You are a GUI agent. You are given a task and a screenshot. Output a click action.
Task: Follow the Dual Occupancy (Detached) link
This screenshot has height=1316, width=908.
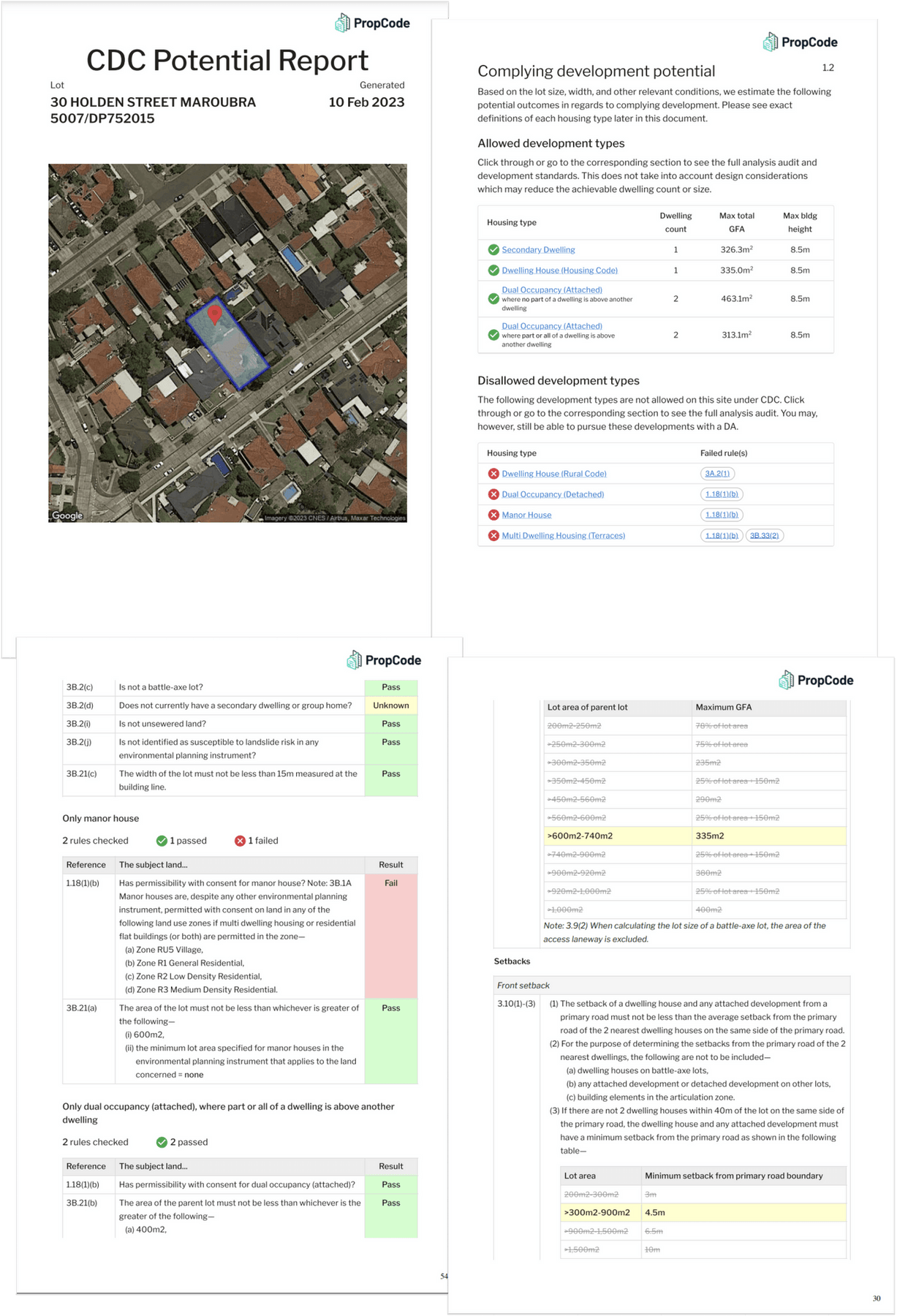pos(553,495)
